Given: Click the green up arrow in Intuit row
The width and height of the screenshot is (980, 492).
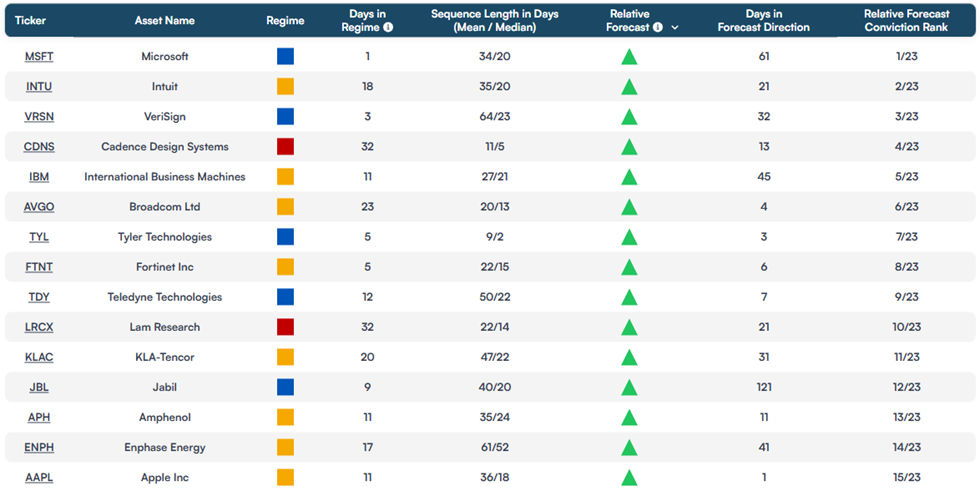Looking at the screenshot, I should 629,87.
